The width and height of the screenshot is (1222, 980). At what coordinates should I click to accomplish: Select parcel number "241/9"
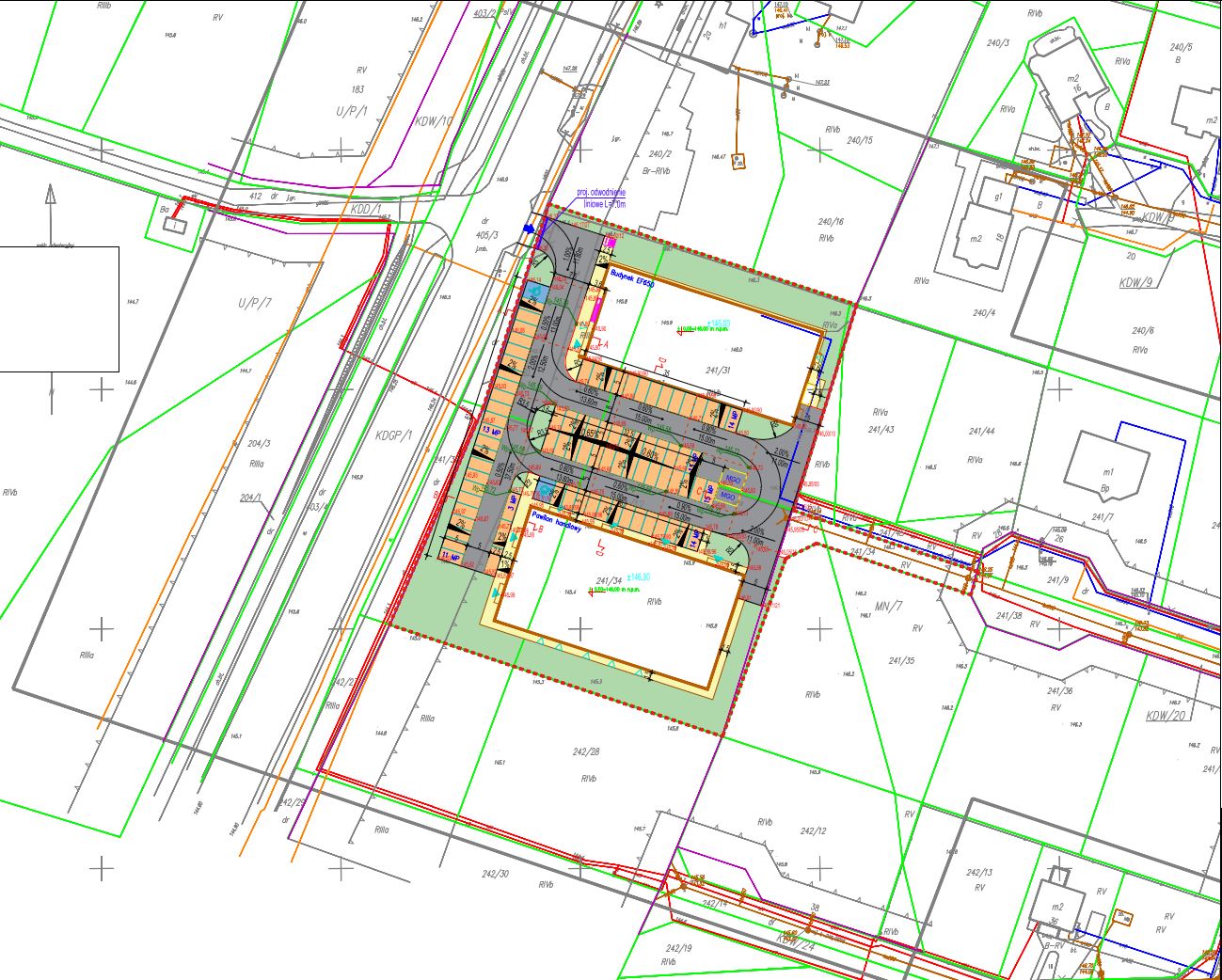[1058, 579]
